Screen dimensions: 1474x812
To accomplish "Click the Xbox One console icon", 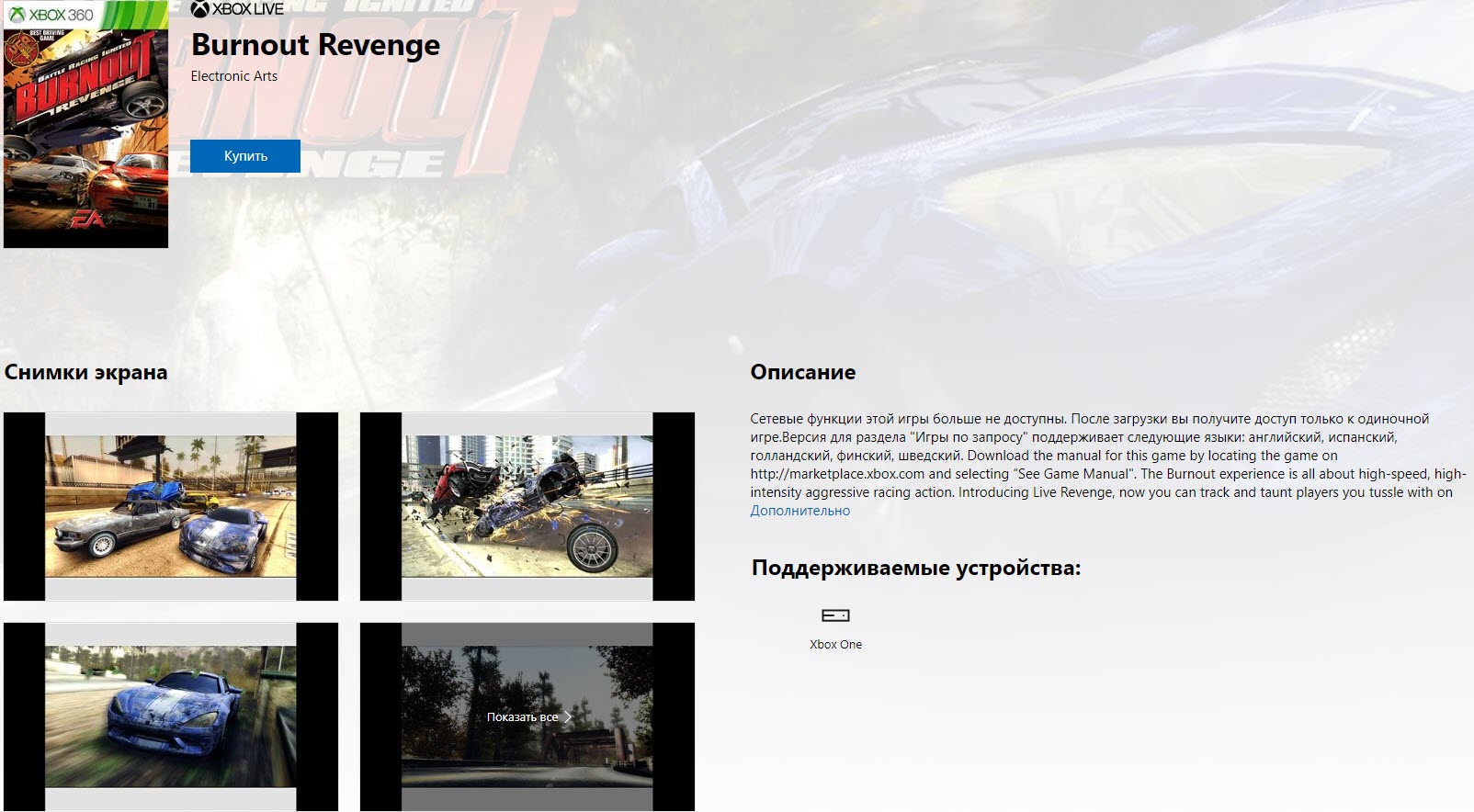I will tap(835, 615).
